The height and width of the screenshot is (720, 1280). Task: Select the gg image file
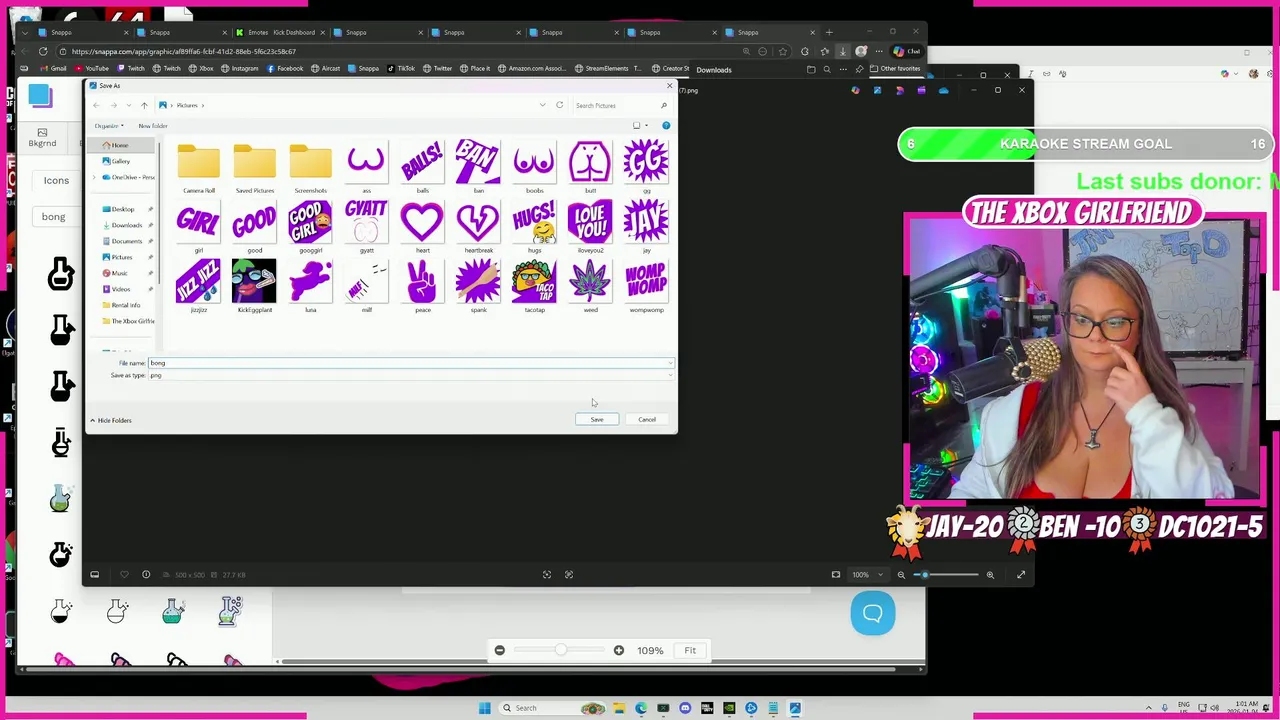[x=646, y=168]
